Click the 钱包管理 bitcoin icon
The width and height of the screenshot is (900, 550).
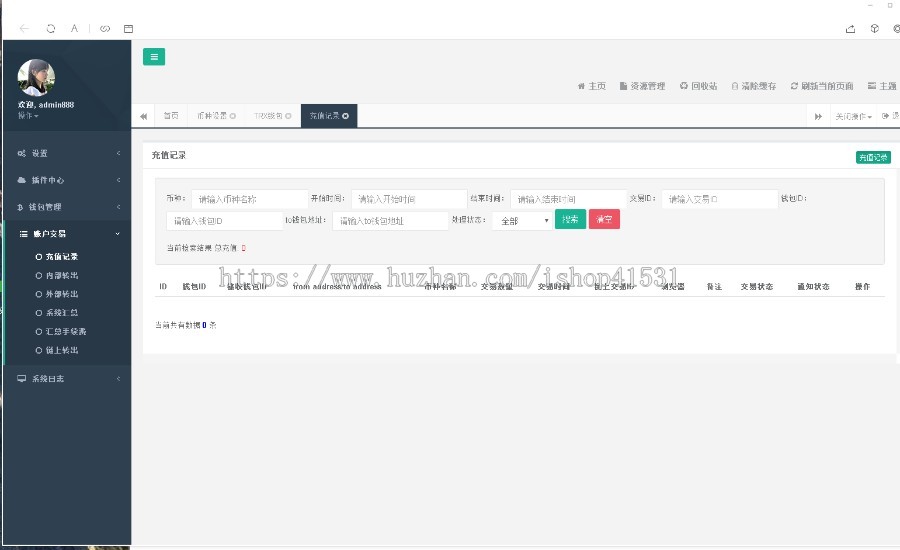pos(20,207)
